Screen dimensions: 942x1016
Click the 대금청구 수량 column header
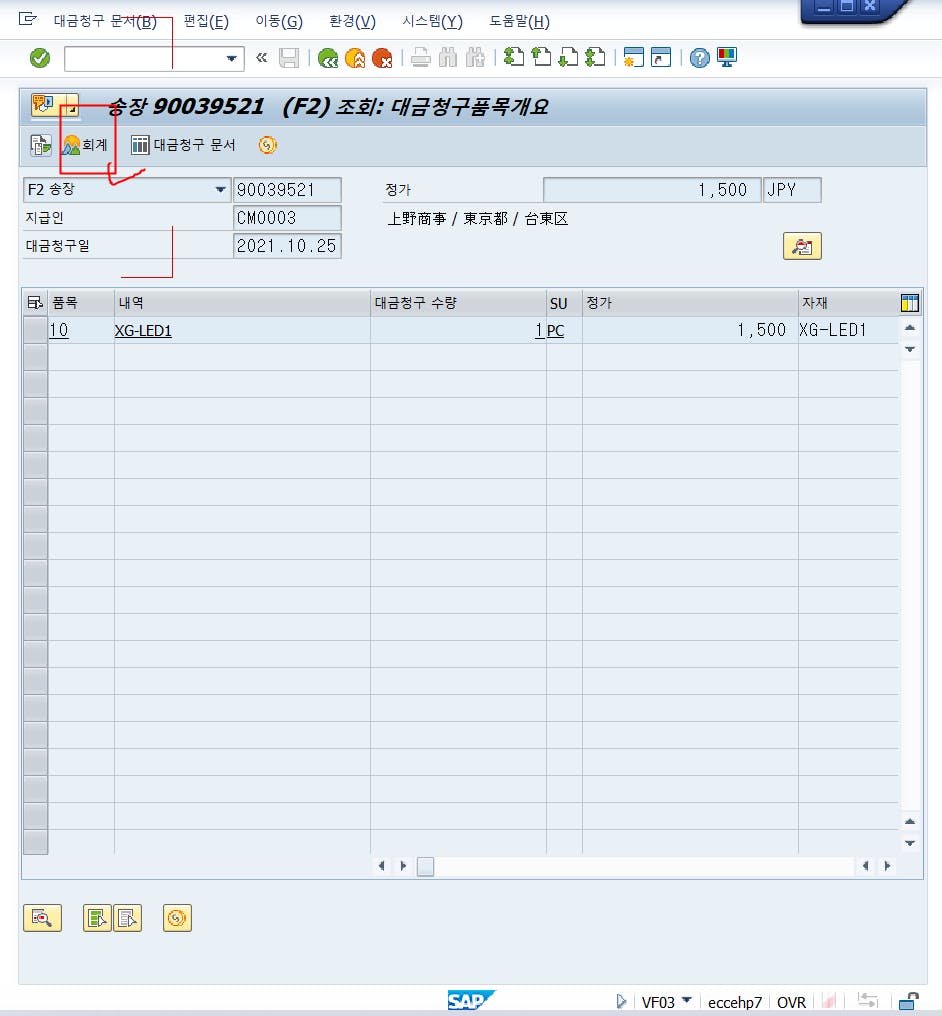click(x=459, y=303)
